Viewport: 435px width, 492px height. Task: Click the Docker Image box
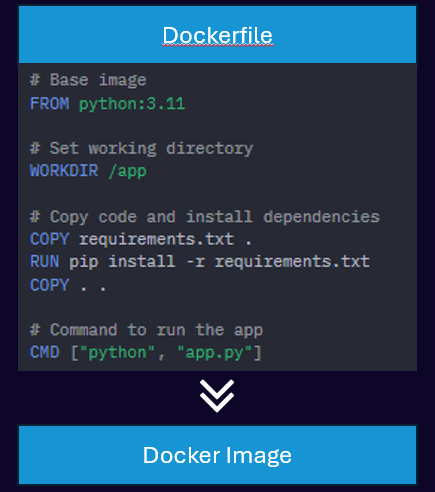tap(217, 455)
